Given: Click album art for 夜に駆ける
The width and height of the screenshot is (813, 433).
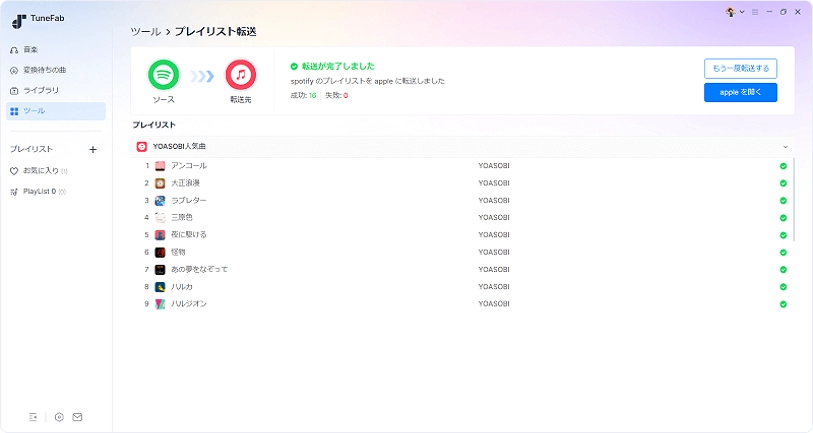Looking at the screenshot, I should [160, 235].
